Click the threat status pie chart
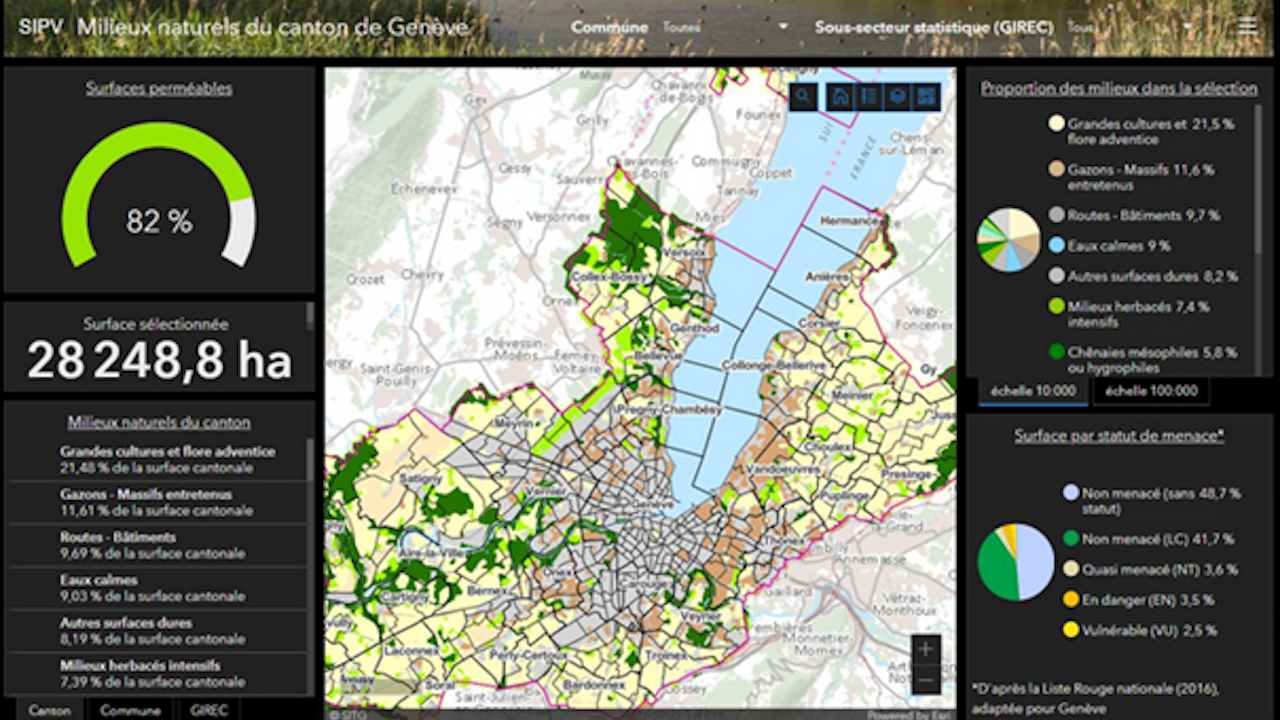 tap(1016, 562)
